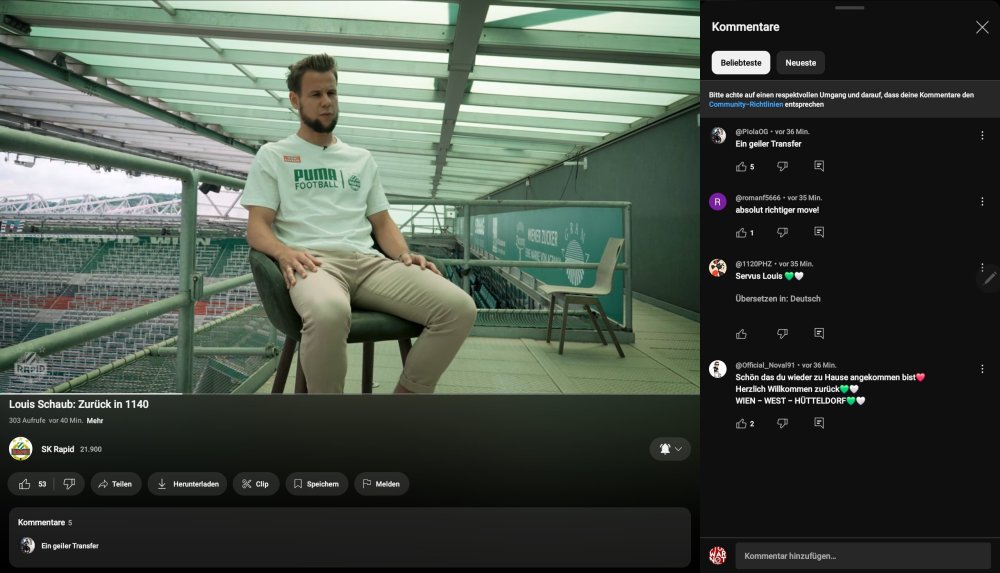This screenshot has width=1000, height=573.
Task: Click your own avatar beside comment input
Action: (718, 555)
